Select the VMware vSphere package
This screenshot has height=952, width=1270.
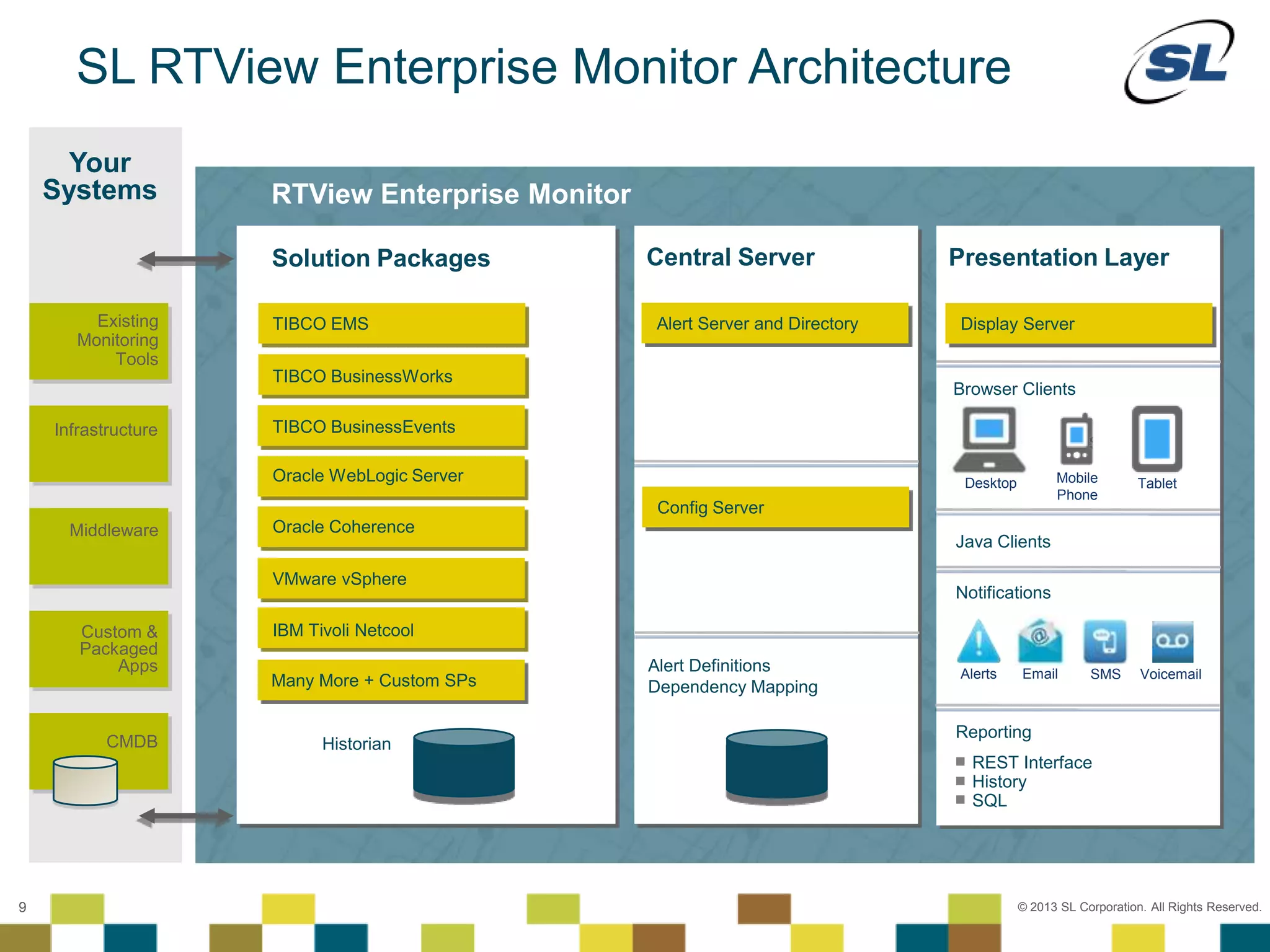[x=392, y=579]
